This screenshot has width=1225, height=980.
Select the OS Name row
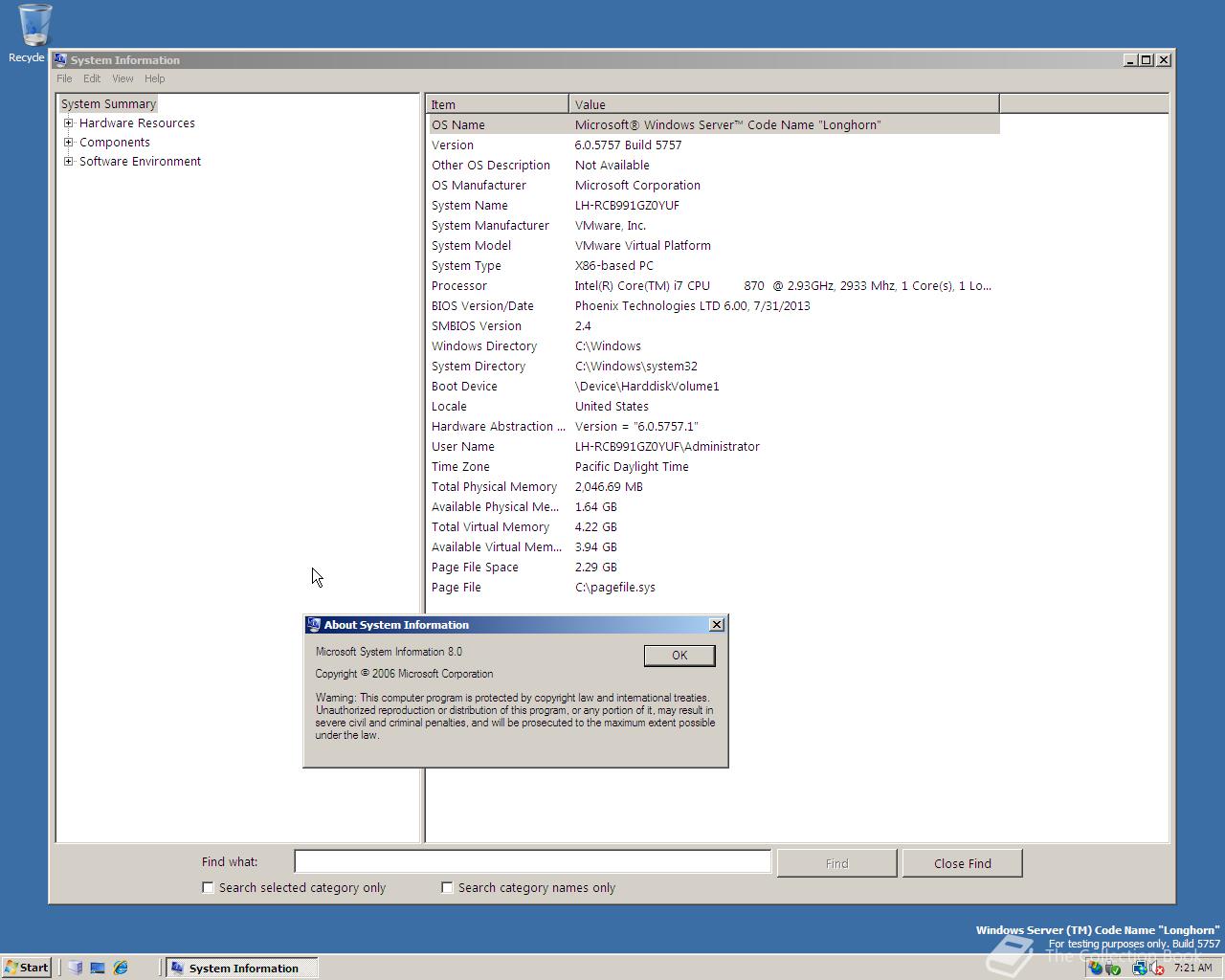click(x=713, y=124)
